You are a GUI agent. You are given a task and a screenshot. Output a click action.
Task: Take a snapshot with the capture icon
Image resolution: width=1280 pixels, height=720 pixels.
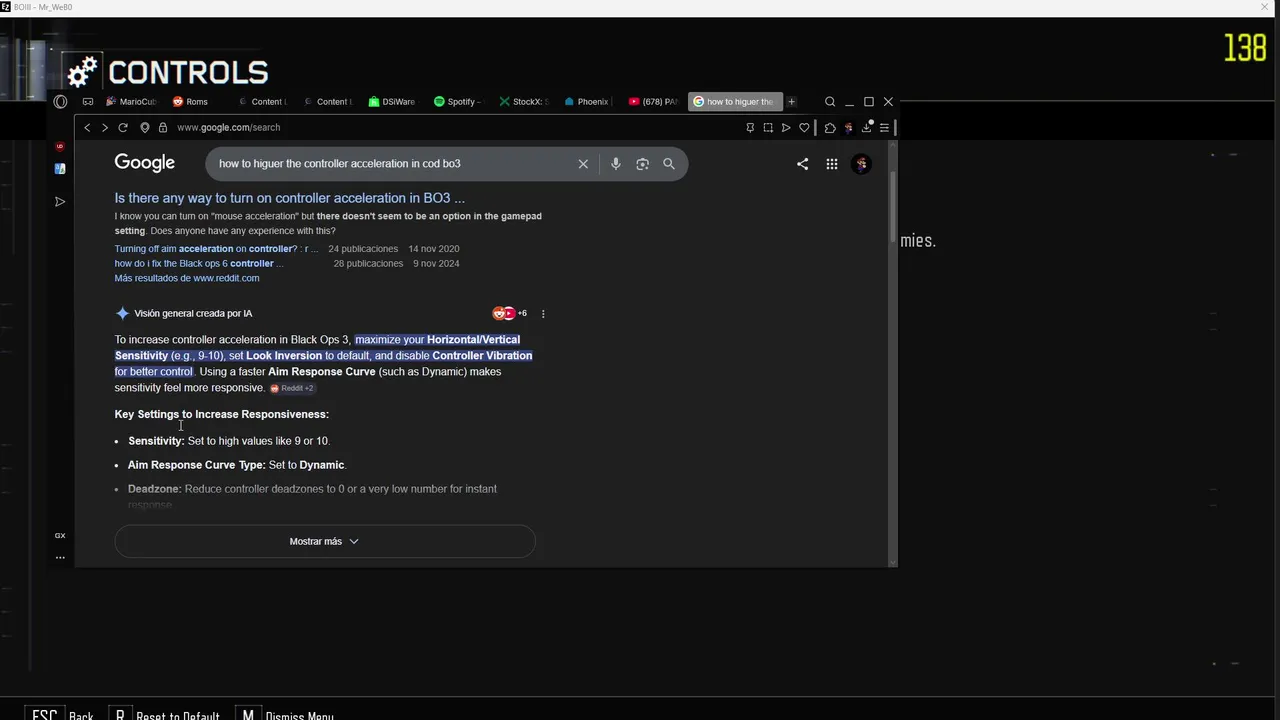tap(768, 128)
